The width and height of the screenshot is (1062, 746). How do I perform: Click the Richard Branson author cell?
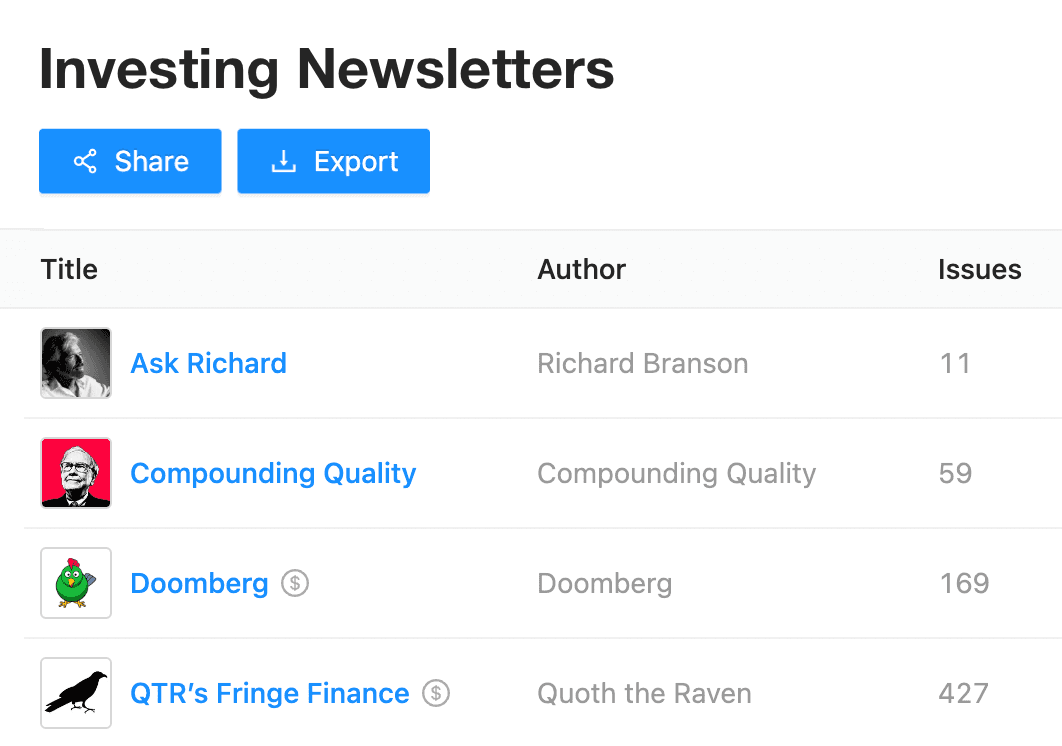642,363
